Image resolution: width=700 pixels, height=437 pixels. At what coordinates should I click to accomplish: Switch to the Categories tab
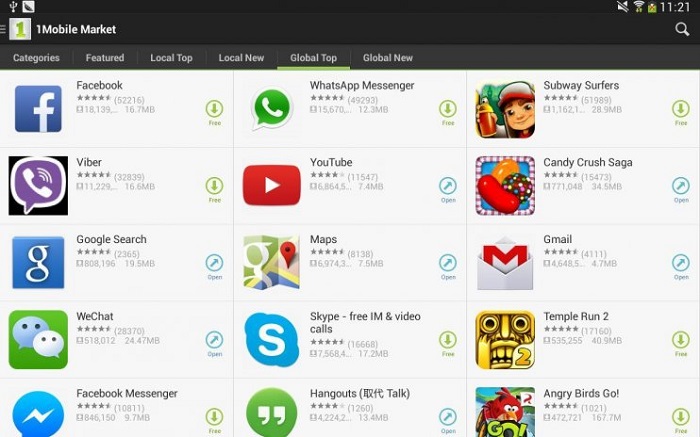point(36,58)
